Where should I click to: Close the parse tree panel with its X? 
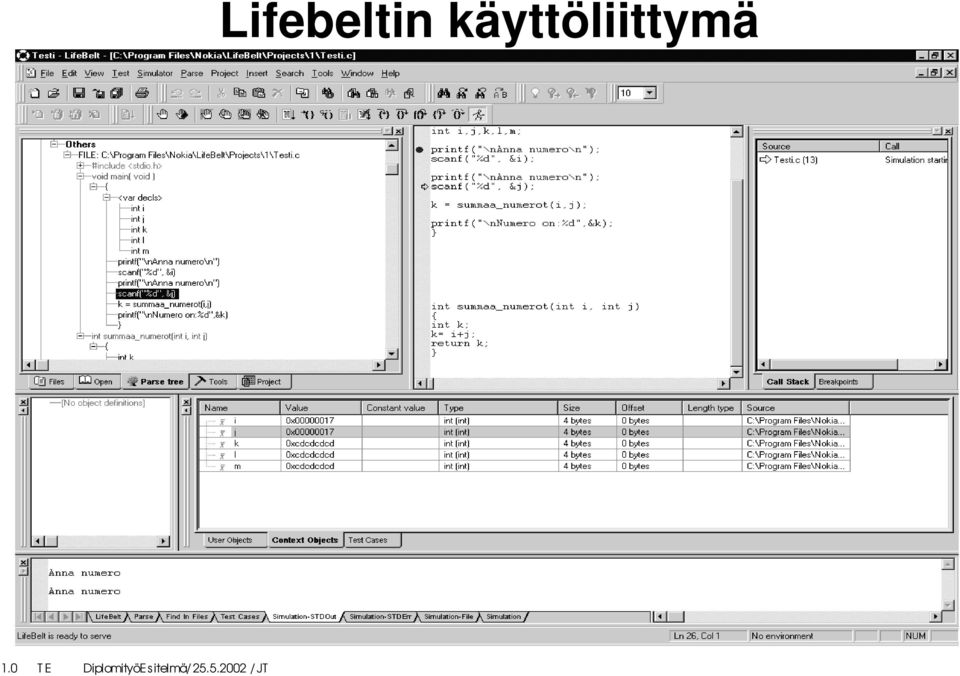click(x=399, y=131)
